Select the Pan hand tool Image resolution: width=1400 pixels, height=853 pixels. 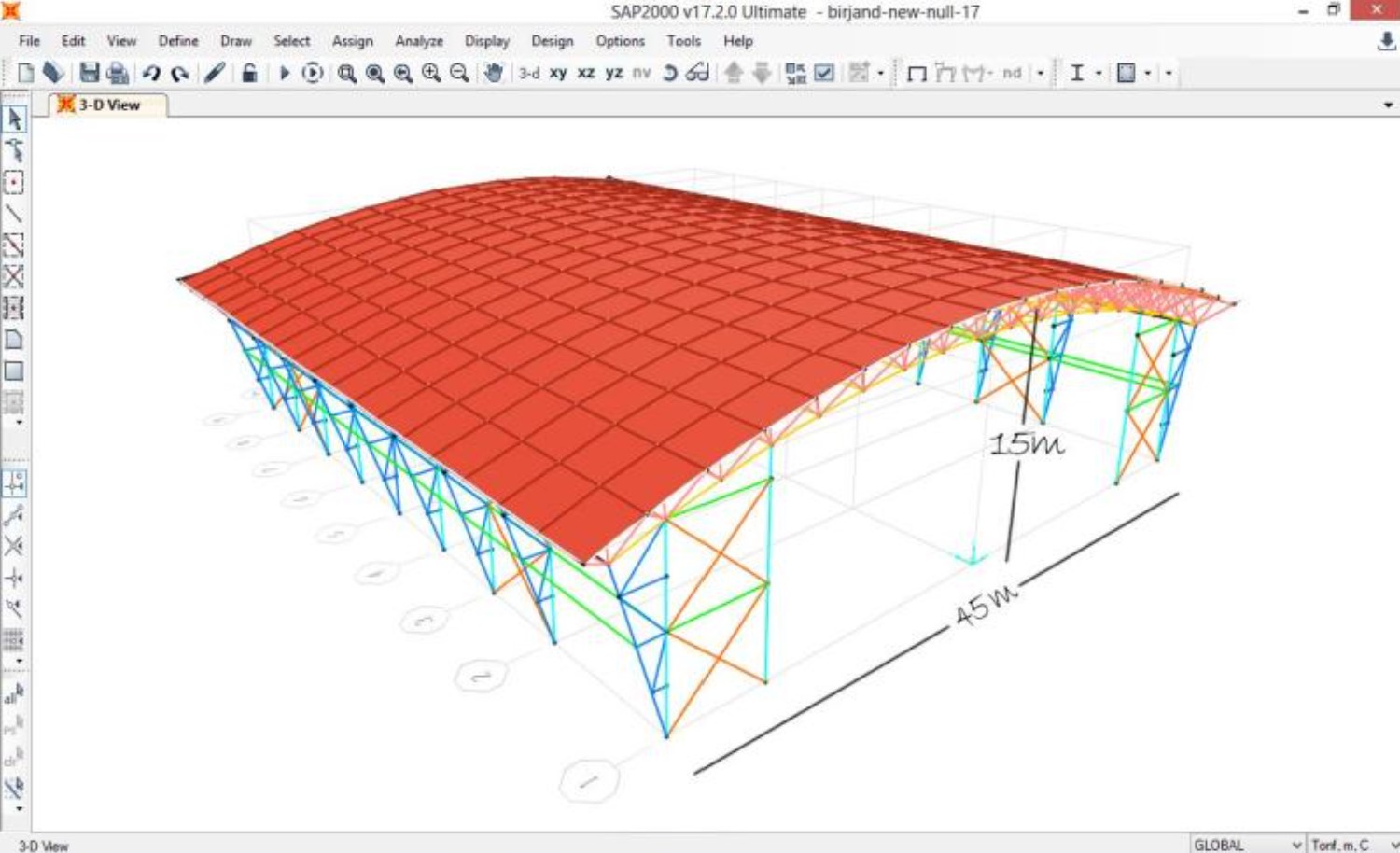pyautogui.click(x=493, y=73)
